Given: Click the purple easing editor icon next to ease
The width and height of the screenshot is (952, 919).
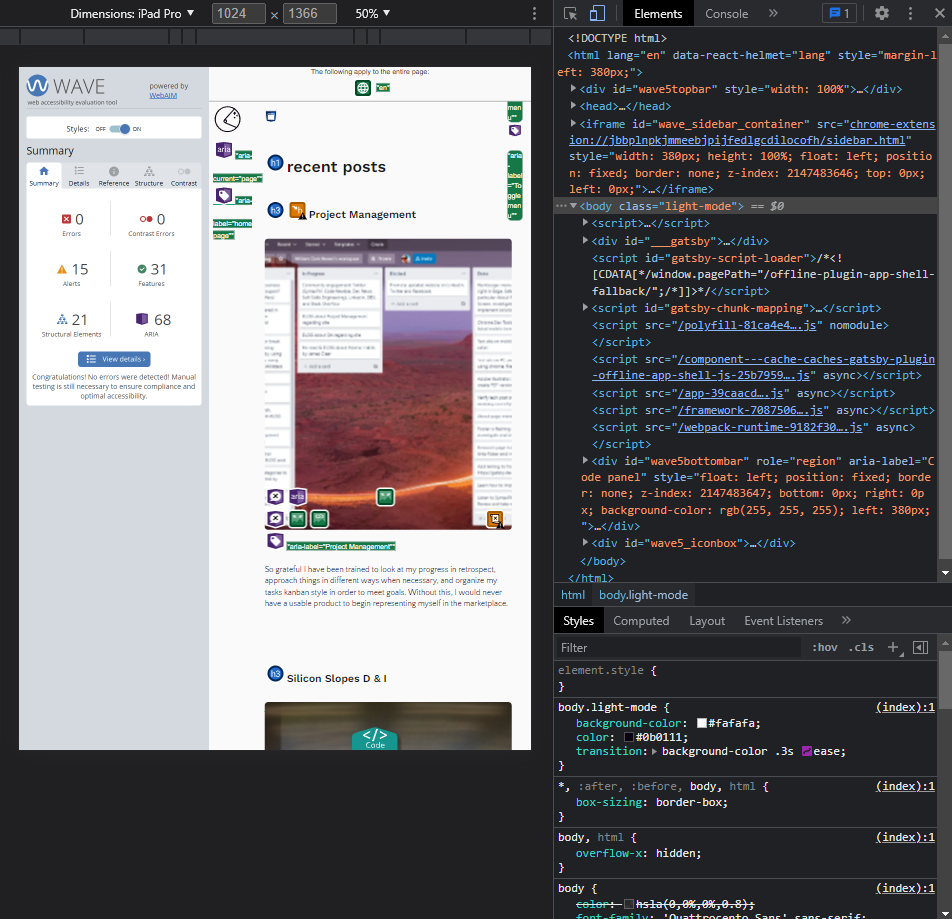Looking at the screenshot, I should click(x=807, y=751).
